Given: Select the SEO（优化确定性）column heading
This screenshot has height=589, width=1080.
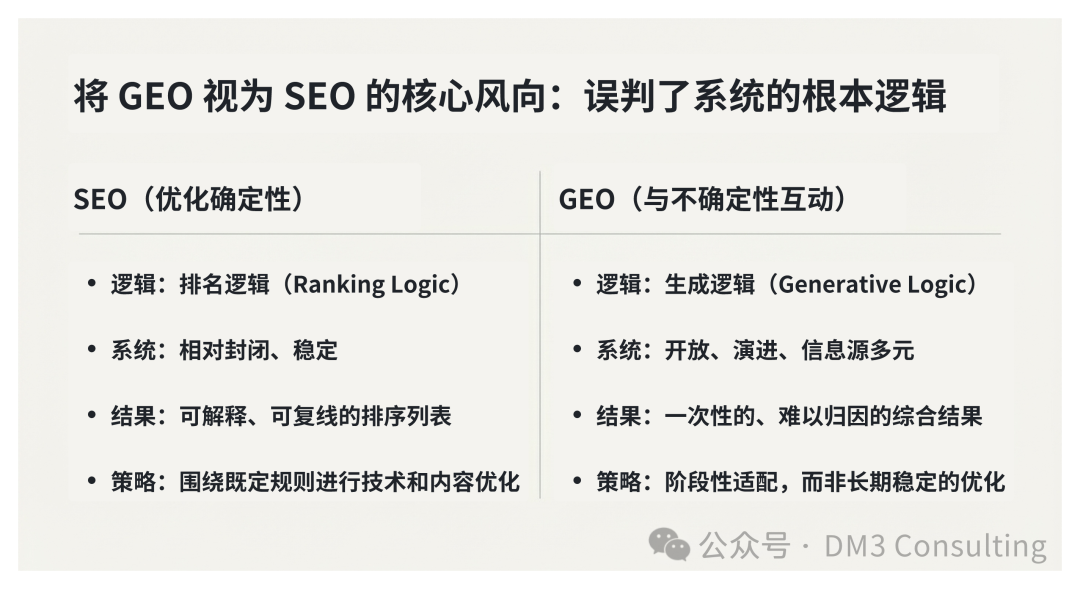Looking at the screenshot, I should tap(190, 199).
